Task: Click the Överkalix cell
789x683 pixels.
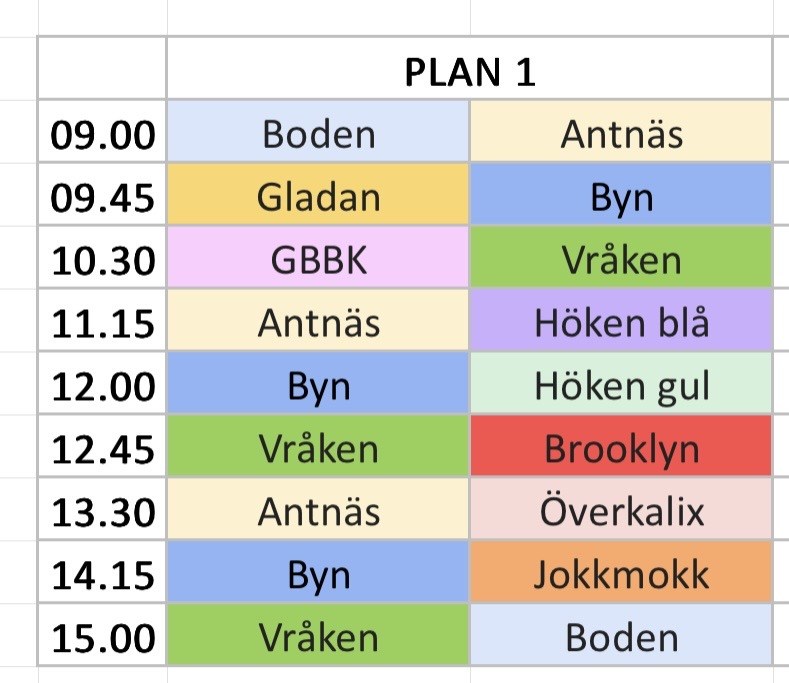Action: point(621,512)
